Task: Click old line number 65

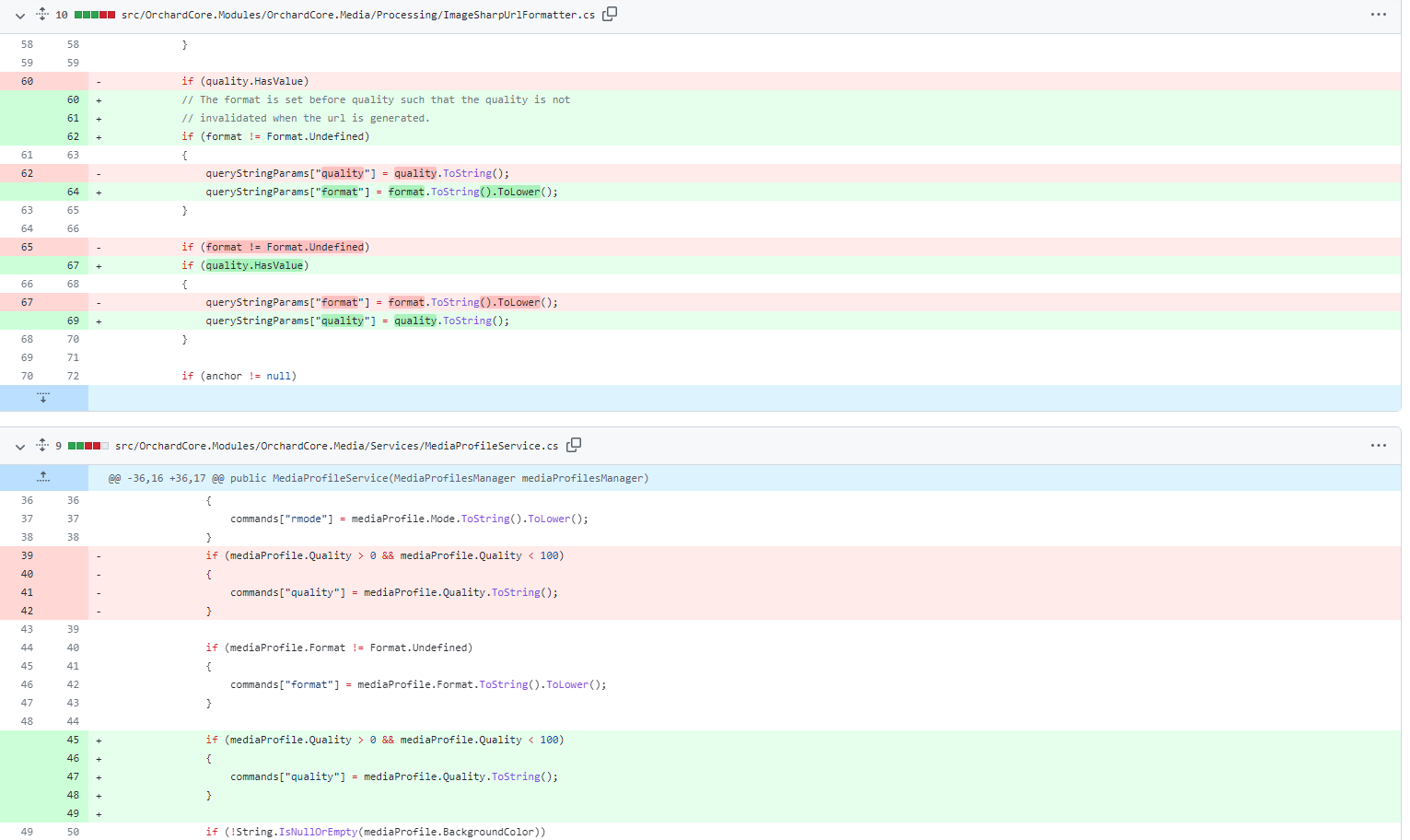Action: tap(27, 247)
